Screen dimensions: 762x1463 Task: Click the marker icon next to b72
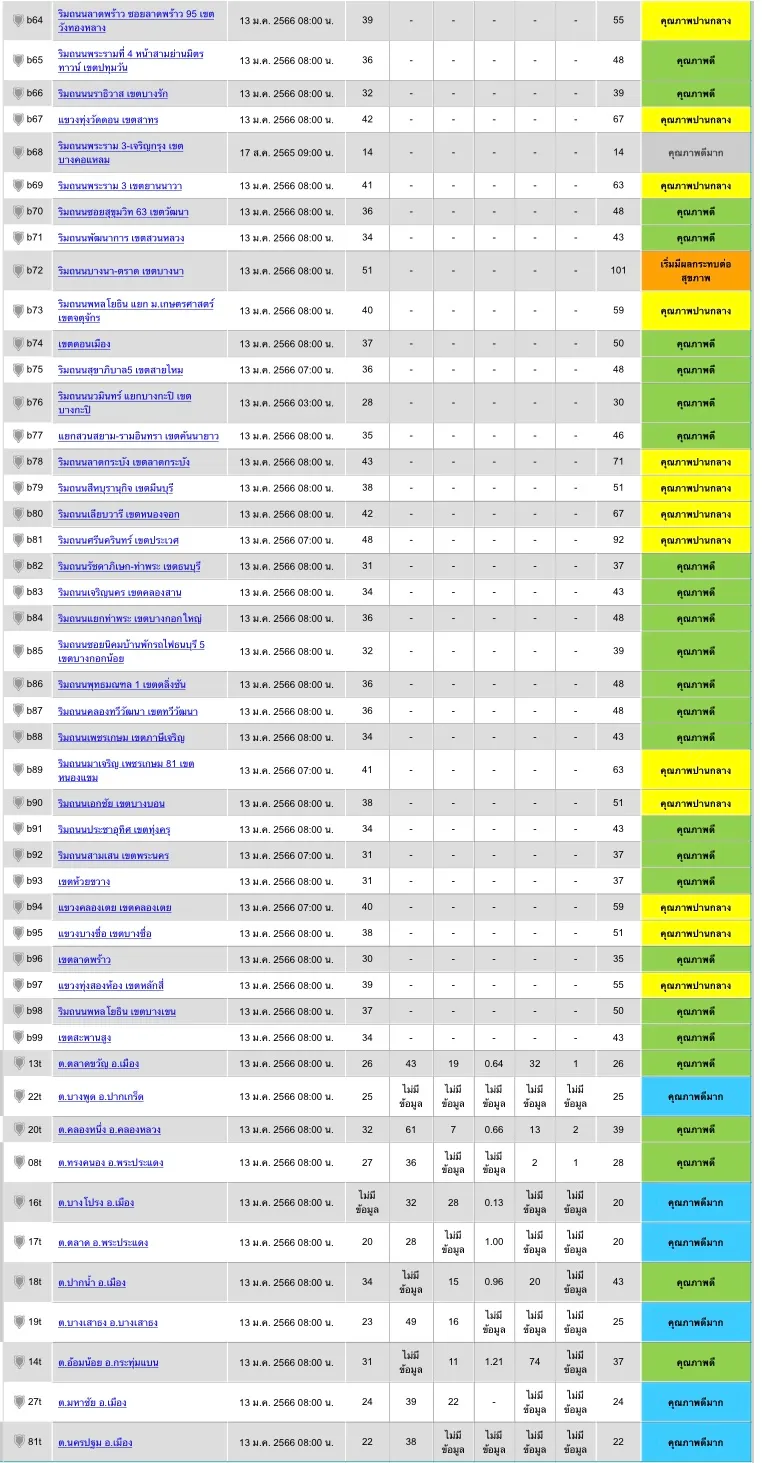click(18, 271)
